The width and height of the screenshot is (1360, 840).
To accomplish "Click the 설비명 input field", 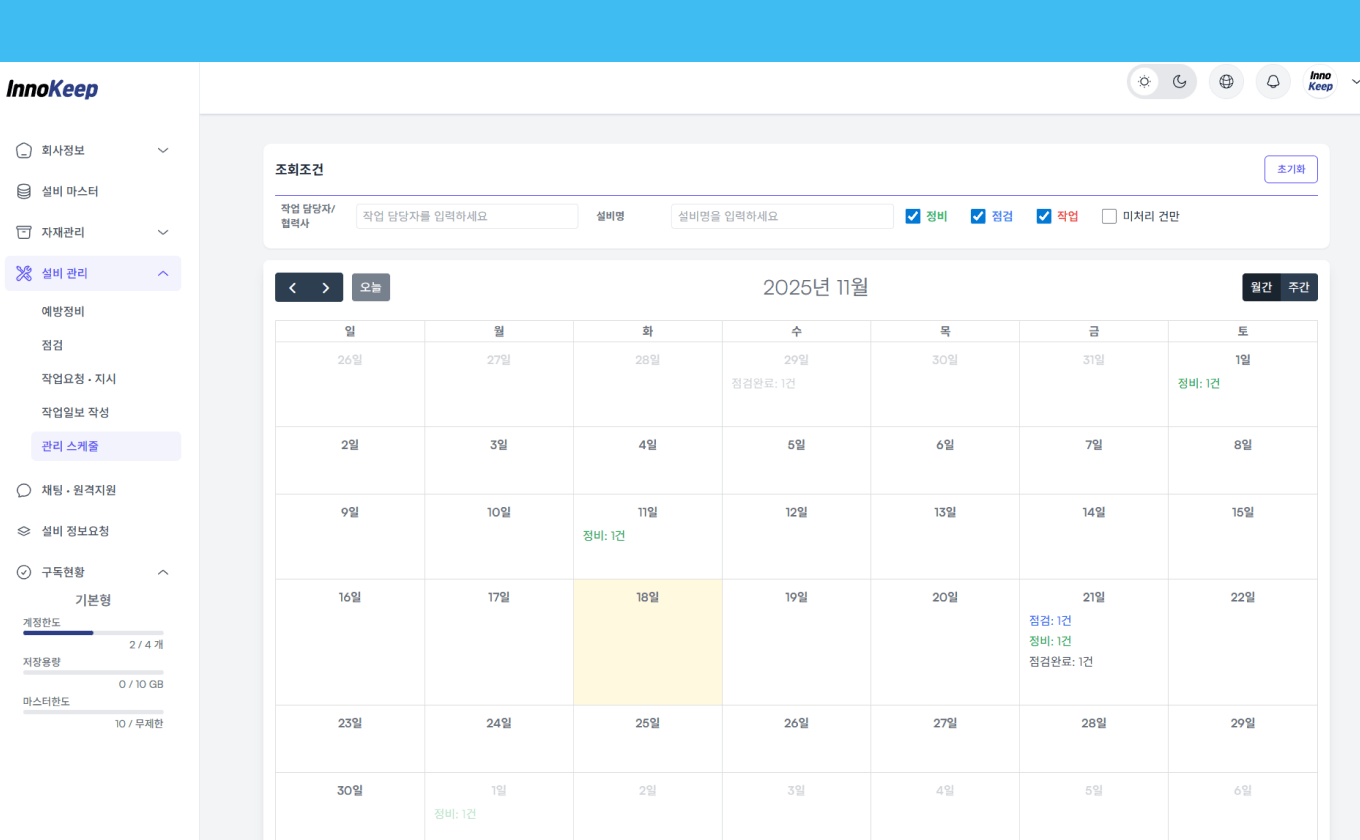I will pyautogui.click(x=781, y=216).
